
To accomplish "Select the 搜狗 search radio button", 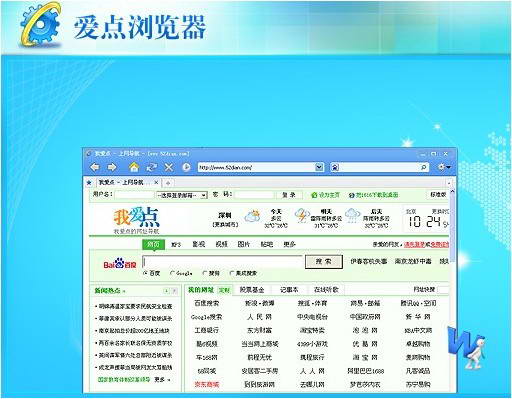I will (205, 273).
